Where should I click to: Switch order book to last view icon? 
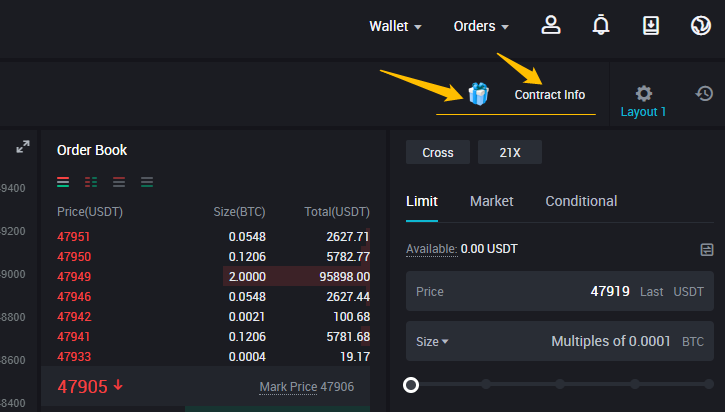[x=147, y=182]
